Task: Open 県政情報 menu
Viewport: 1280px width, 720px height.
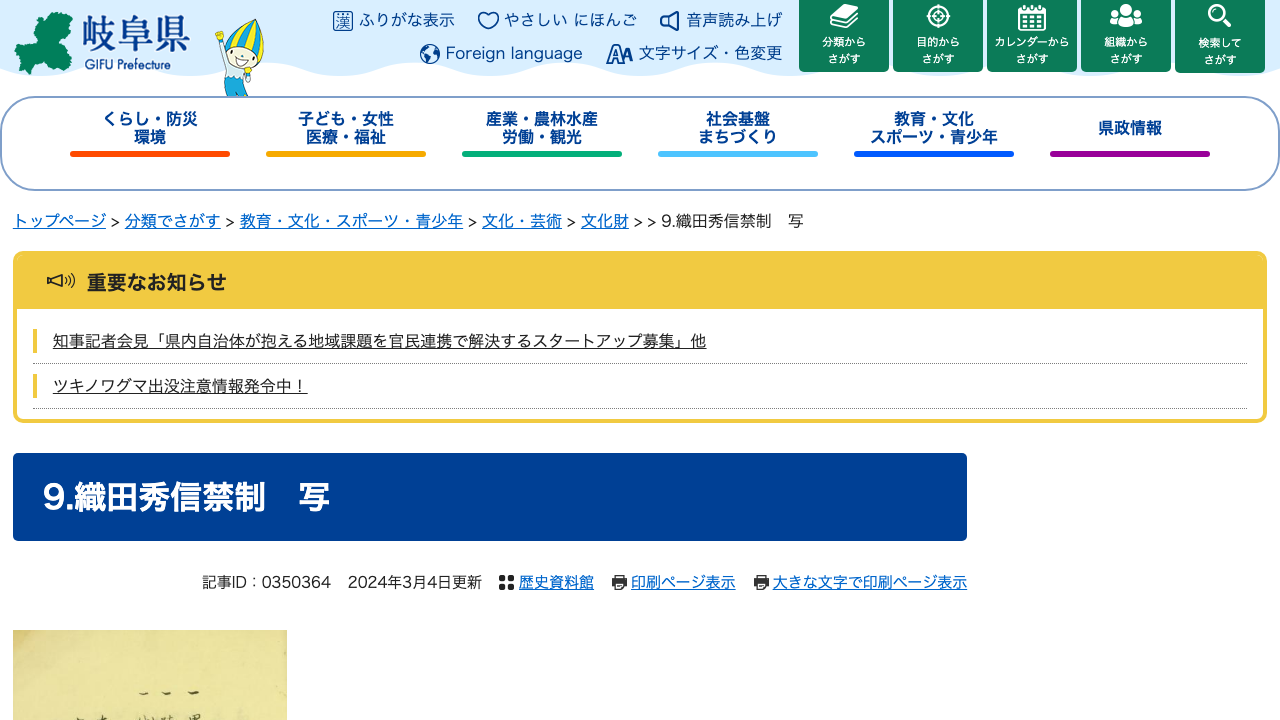Action: (1130, 132)
